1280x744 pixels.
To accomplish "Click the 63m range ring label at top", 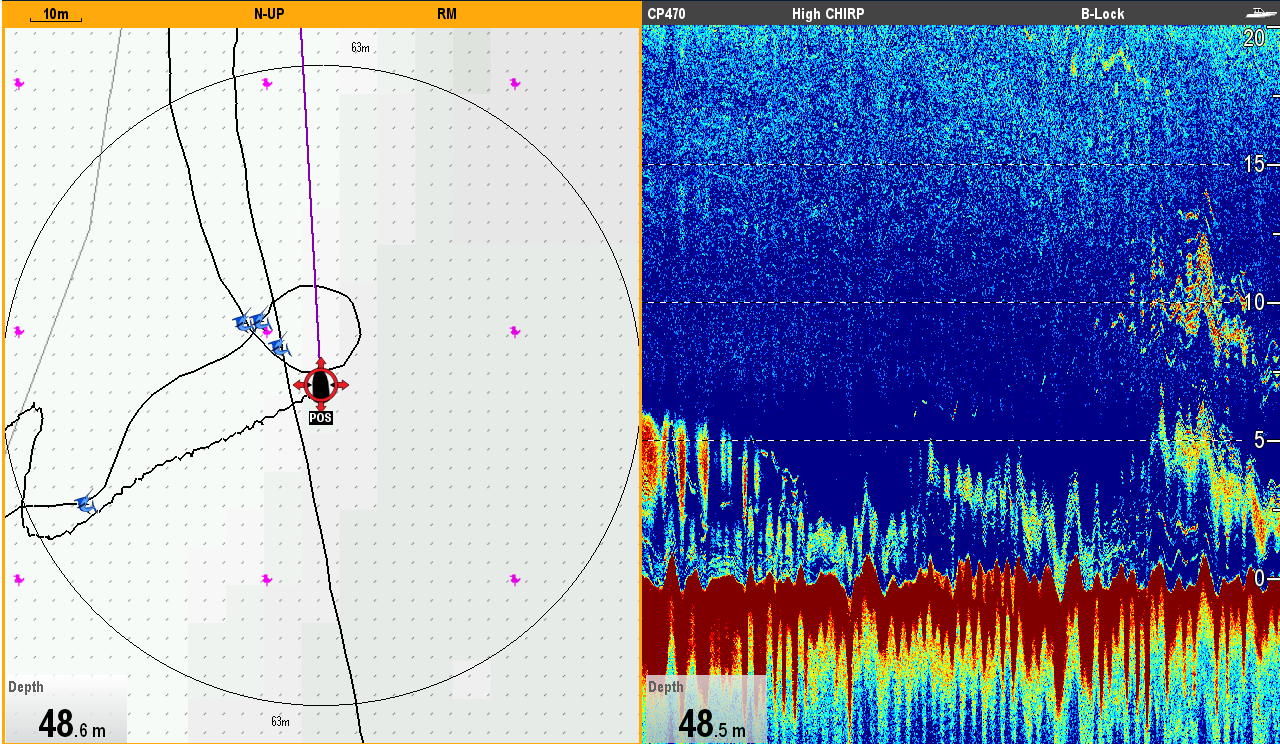I will pos(360,47).
